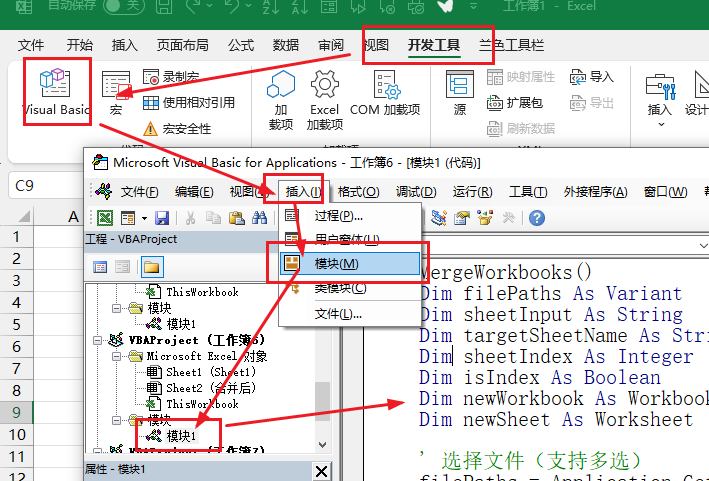Switch to the 文件 ribbon tab
Image resolution: width=709 pixels, height=481 pixels.
pyautogui.click(x=31, y=45)
